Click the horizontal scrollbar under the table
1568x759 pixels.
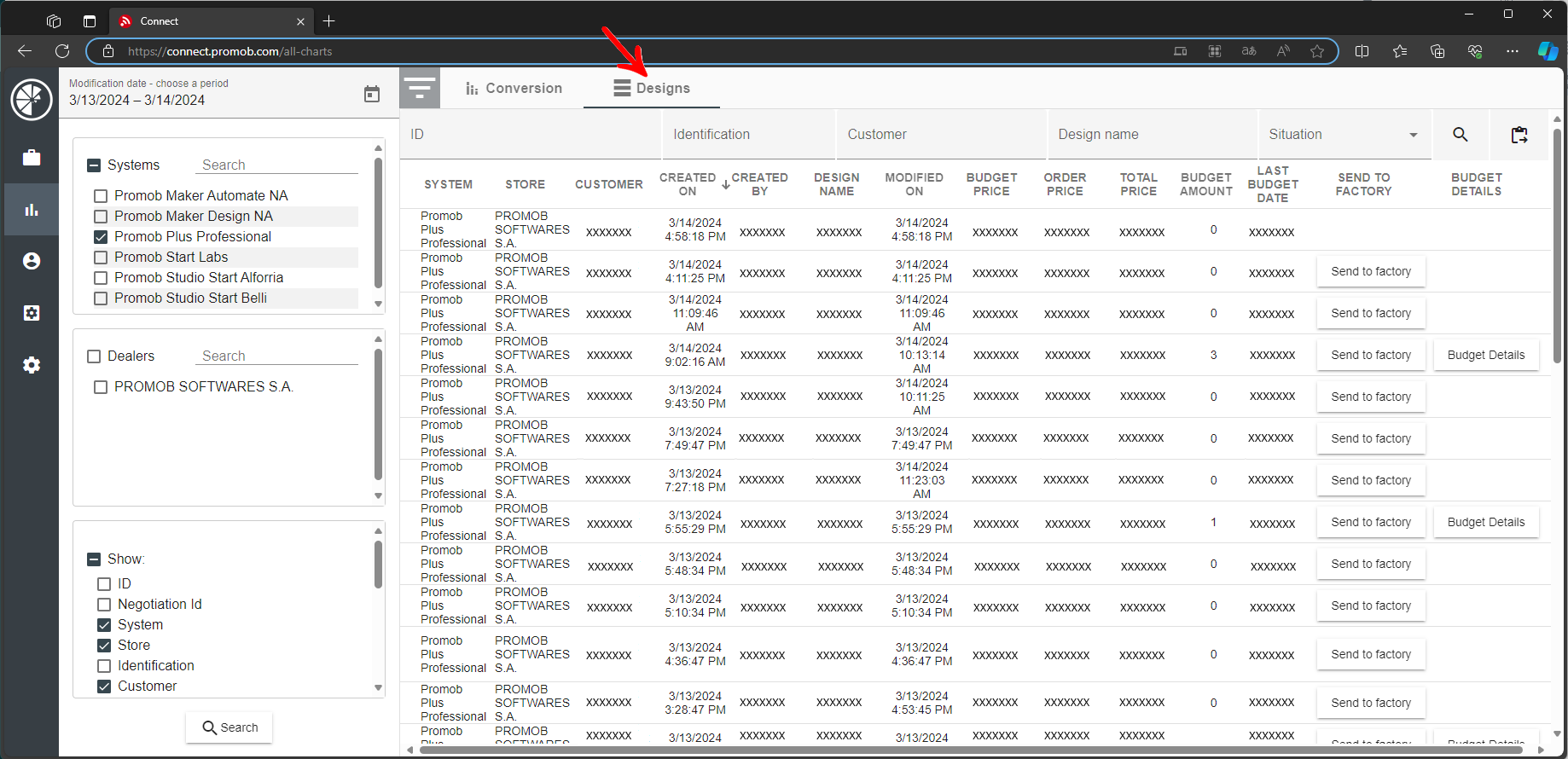pyautogui.click(x=973, y=750)
